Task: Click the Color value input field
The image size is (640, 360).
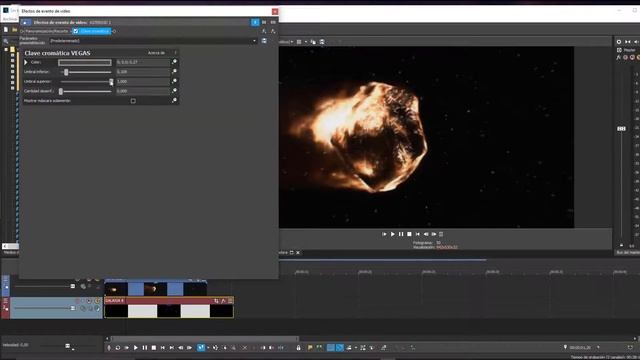Action: (143, 62)
